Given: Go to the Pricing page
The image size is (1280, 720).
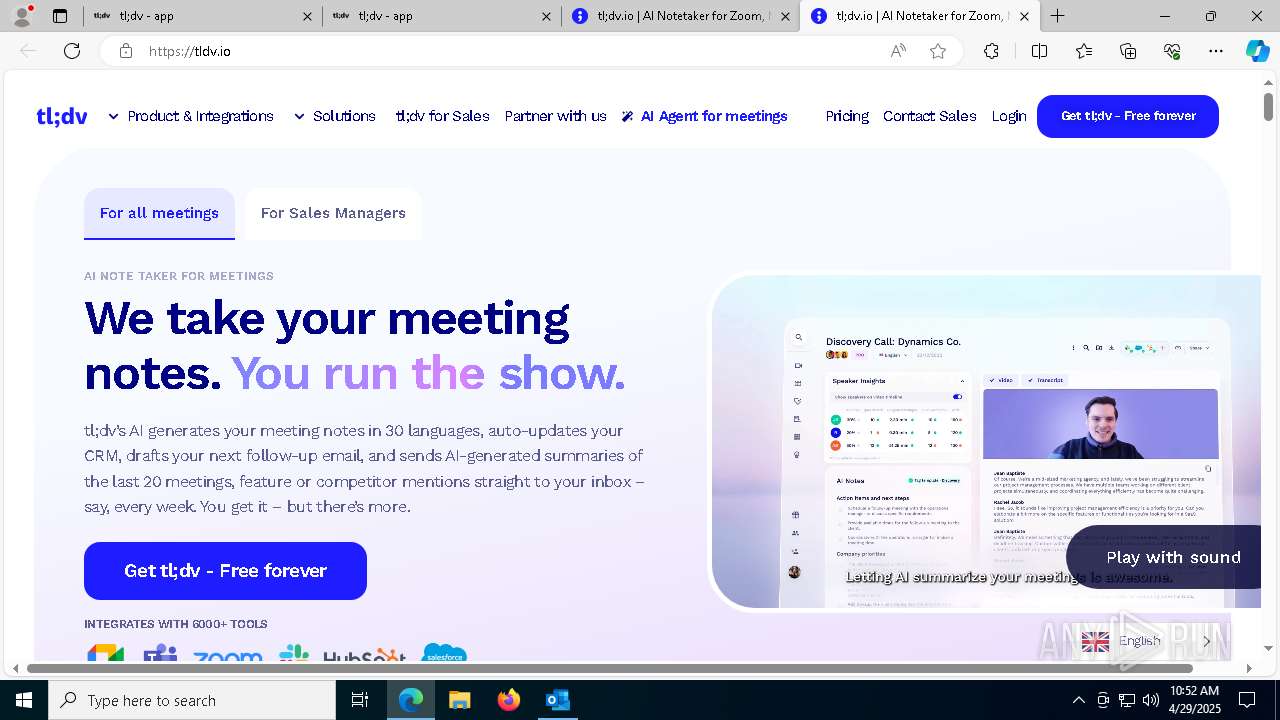Looking at the screenshot, I should click(x=847, y=116).
